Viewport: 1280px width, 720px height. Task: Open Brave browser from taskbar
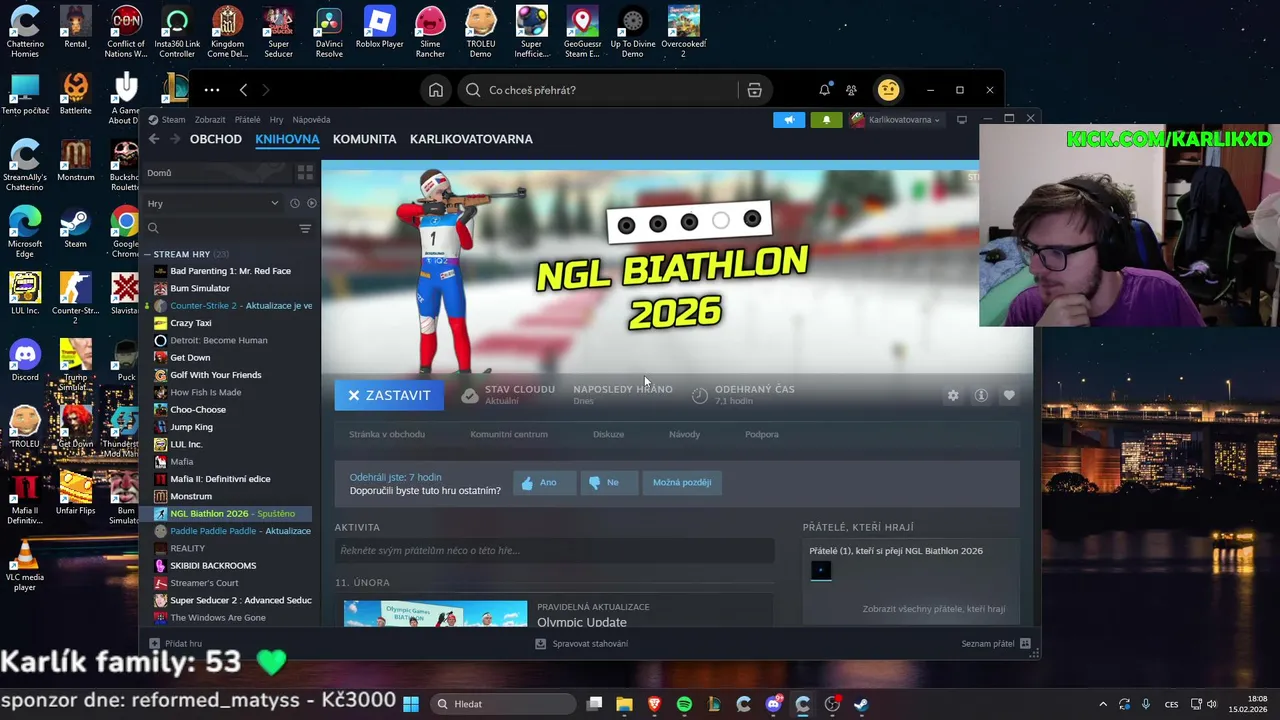tap(654, 704)
